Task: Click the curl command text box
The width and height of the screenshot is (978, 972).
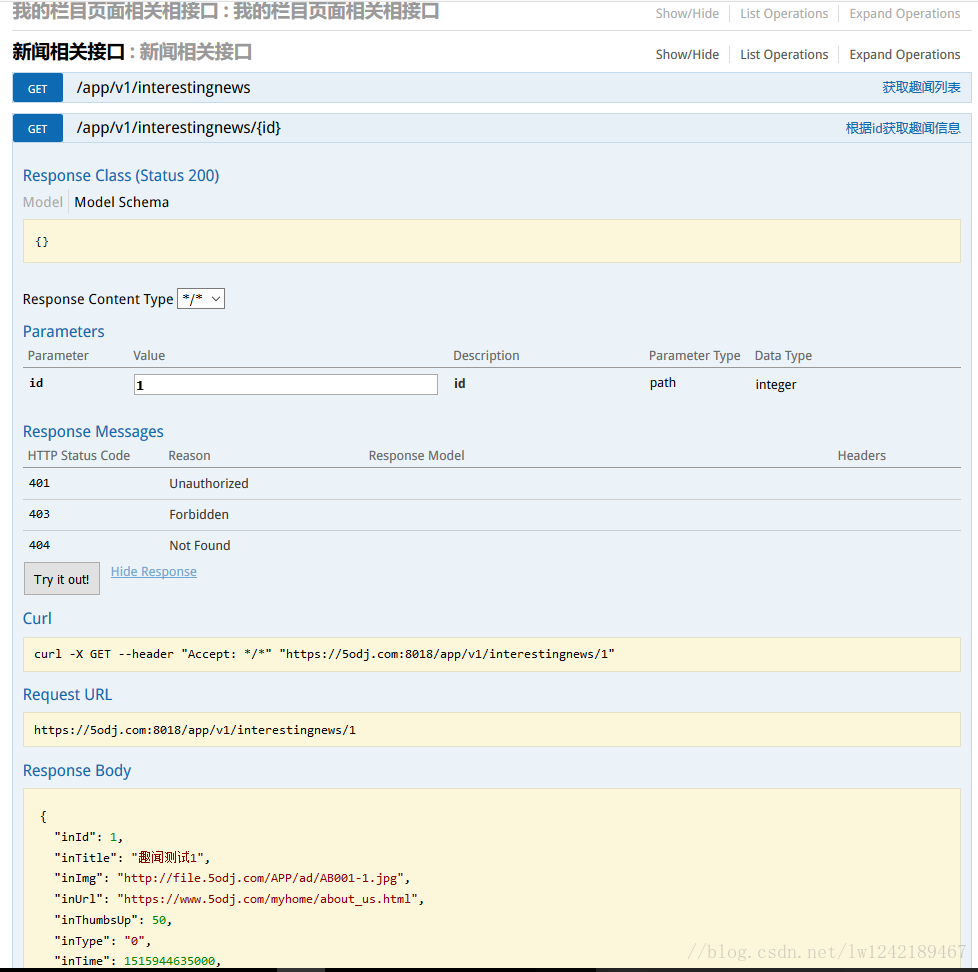Action: [491, 654]
